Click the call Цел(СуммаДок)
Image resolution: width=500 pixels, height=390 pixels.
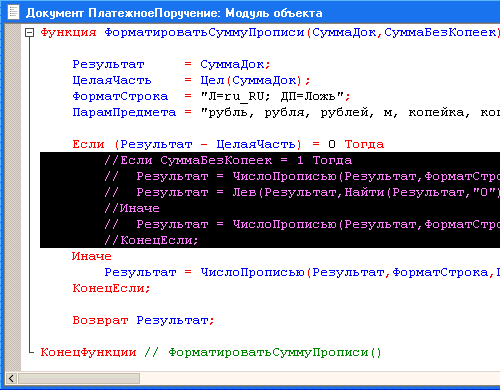click(251, 80)
